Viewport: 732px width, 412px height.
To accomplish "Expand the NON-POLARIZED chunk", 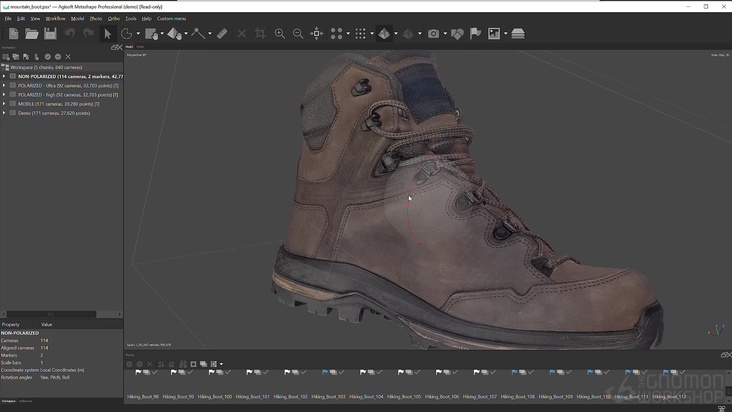I will click(4, 76).
